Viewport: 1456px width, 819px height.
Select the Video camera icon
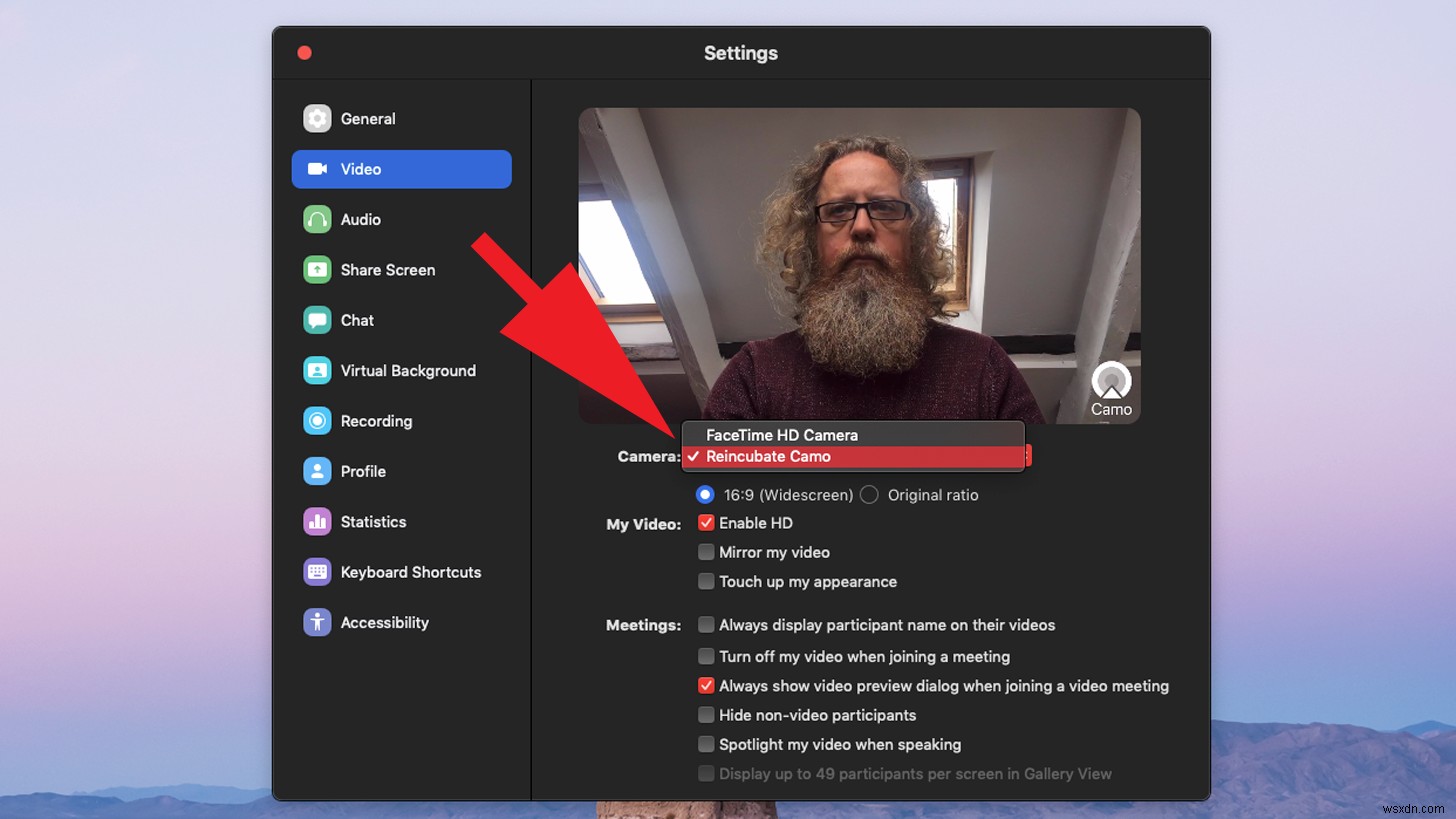317,169
